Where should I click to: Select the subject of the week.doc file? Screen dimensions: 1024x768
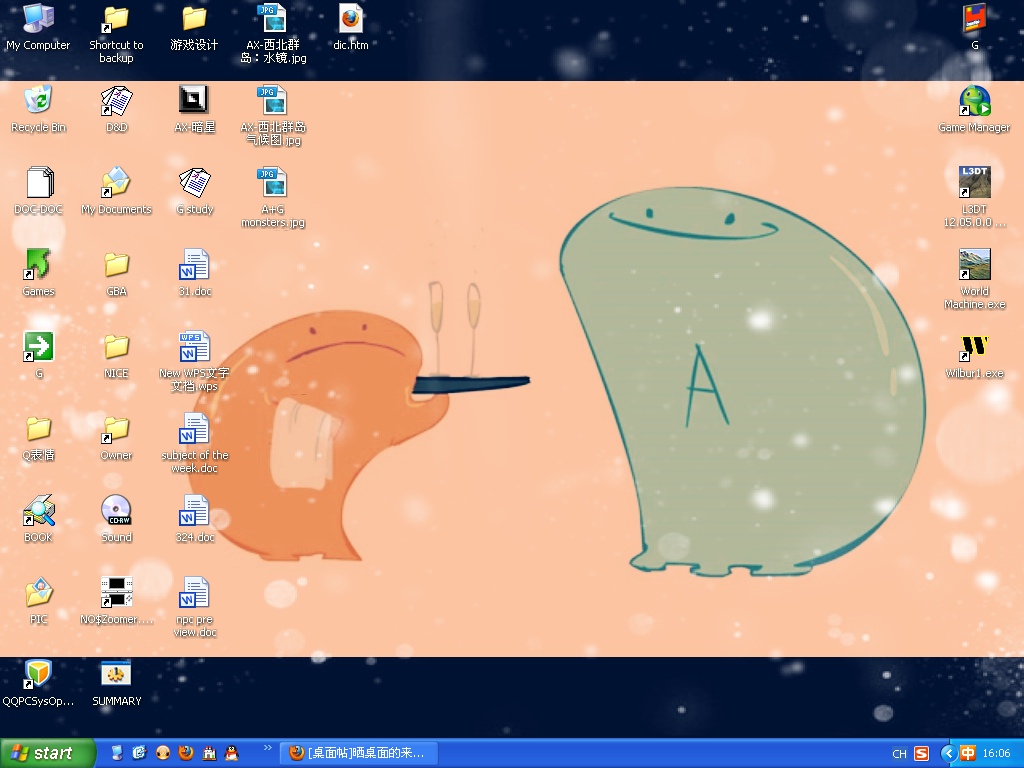pyautogui.click(x=195, y=443)
